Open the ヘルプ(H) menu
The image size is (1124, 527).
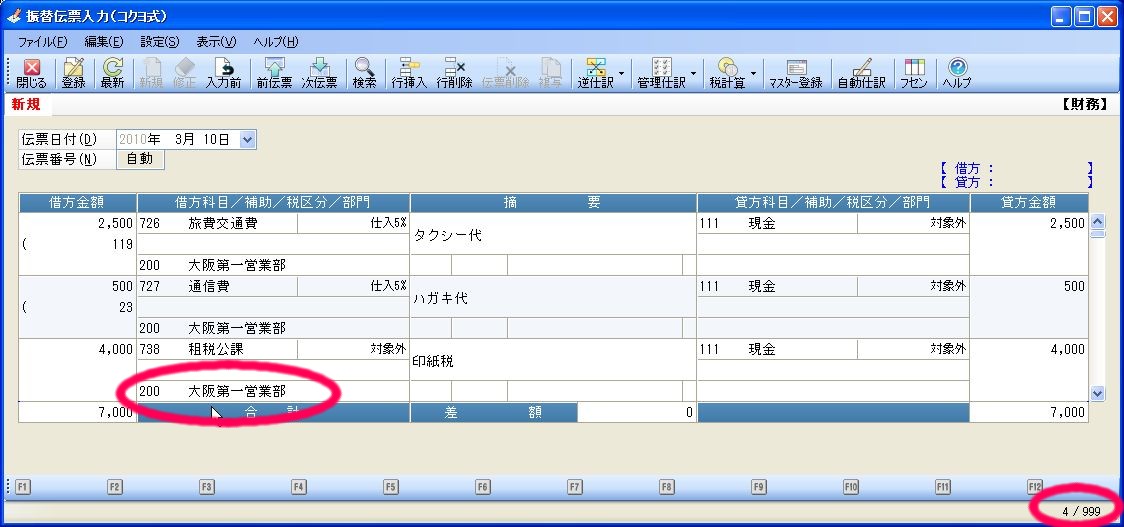[276, 42]
